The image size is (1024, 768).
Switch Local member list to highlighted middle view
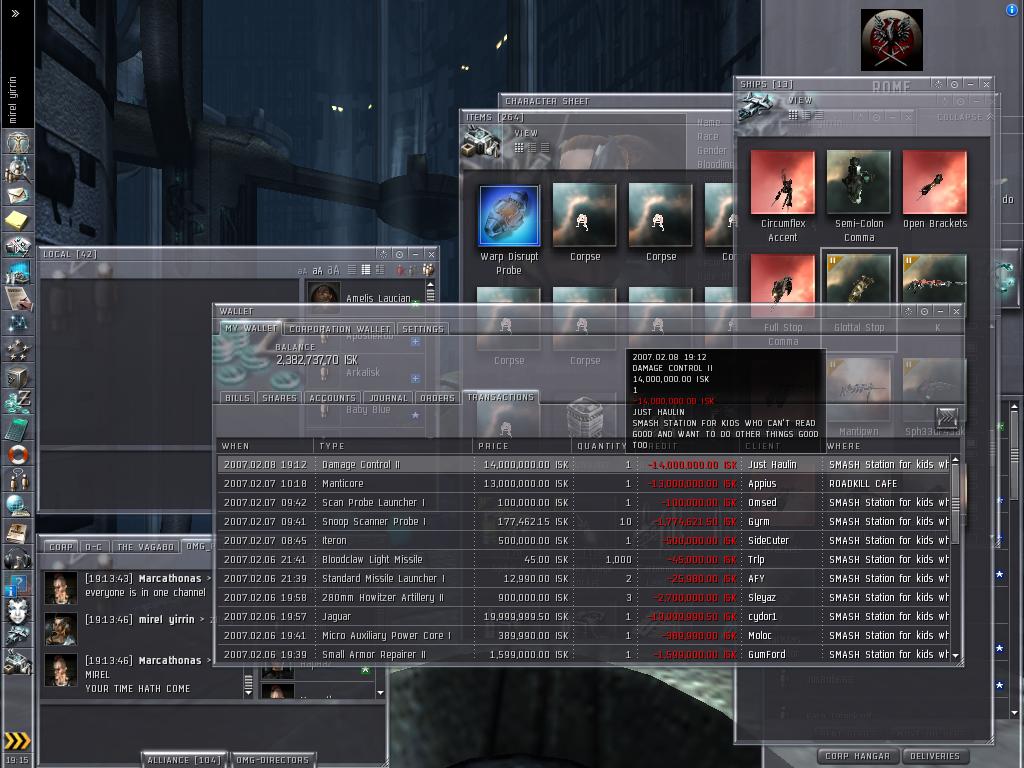tap(366, 270)
